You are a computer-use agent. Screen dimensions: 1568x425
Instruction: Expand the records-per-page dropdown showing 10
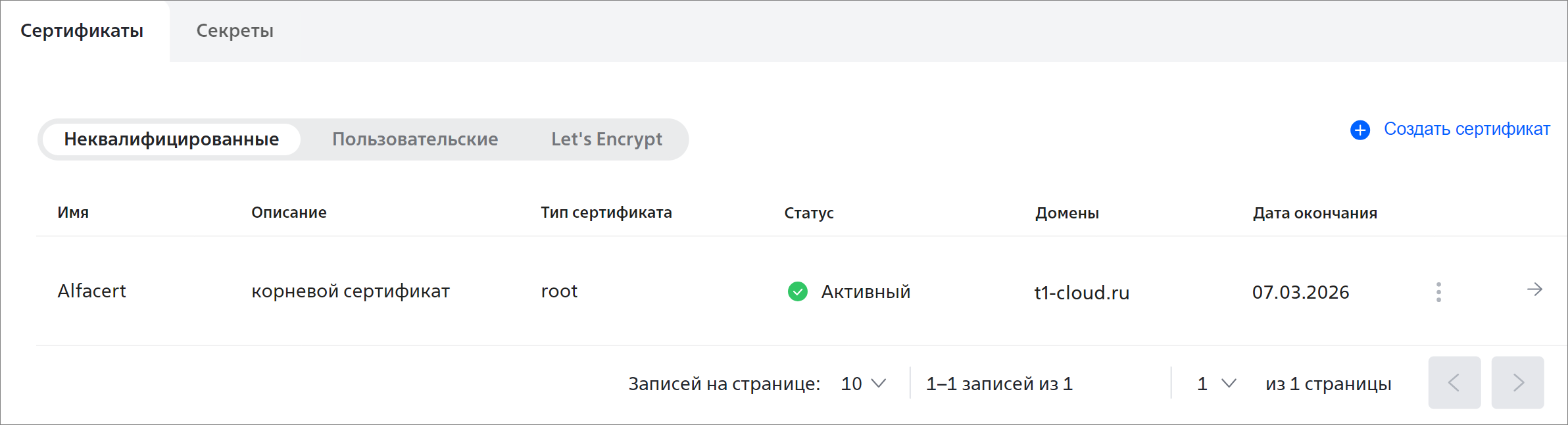[x=863, y=384]
